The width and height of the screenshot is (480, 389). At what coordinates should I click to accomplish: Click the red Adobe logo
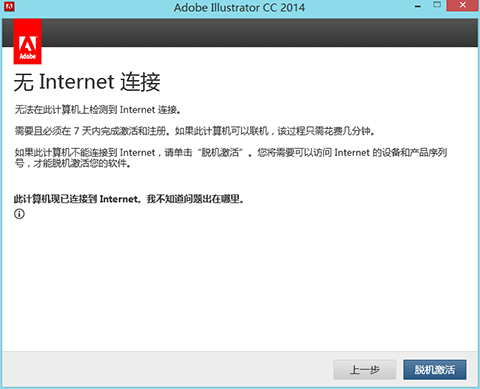coord(27,41)
